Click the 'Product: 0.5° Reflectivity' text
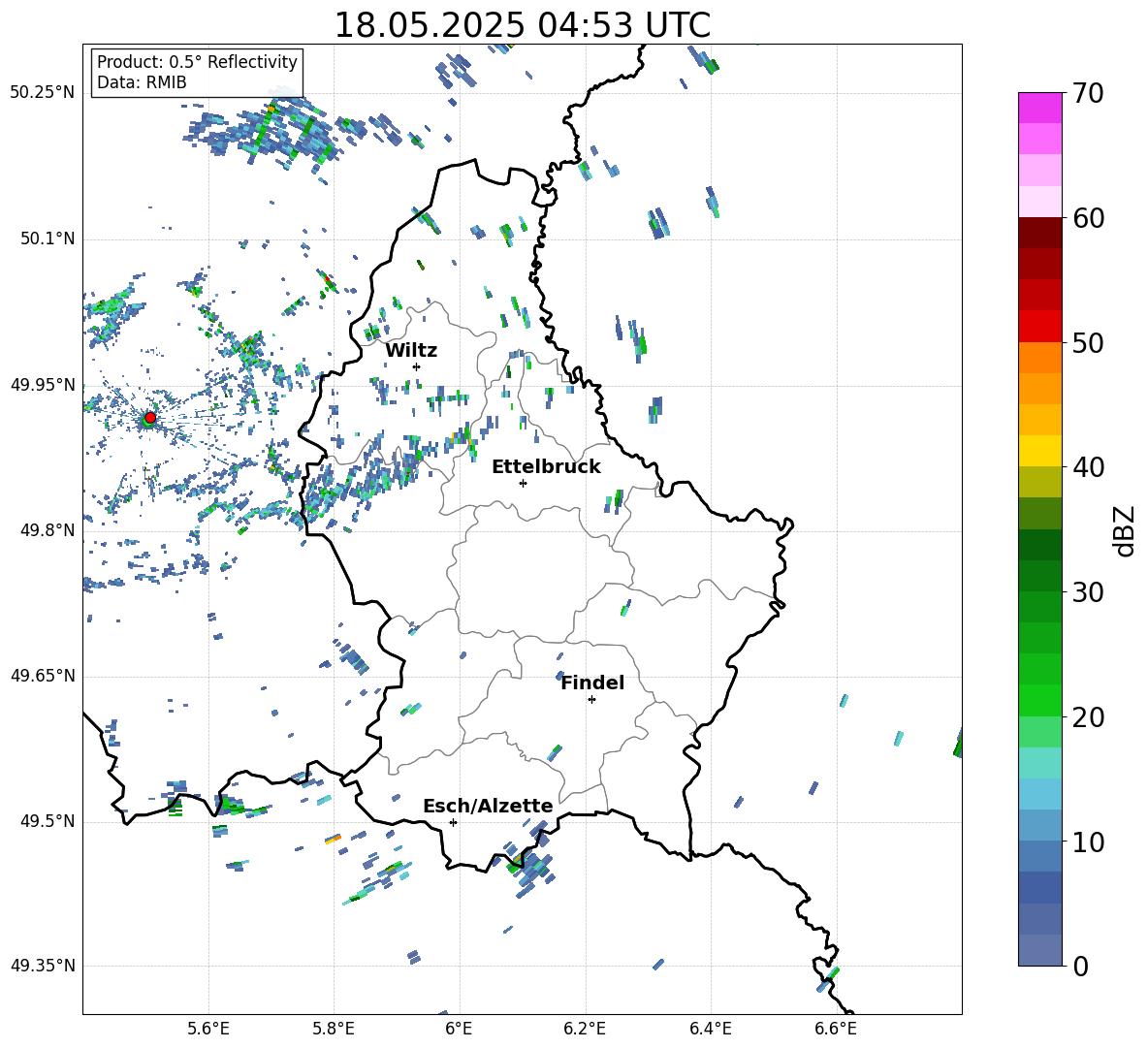 click(x=197, y=62)
